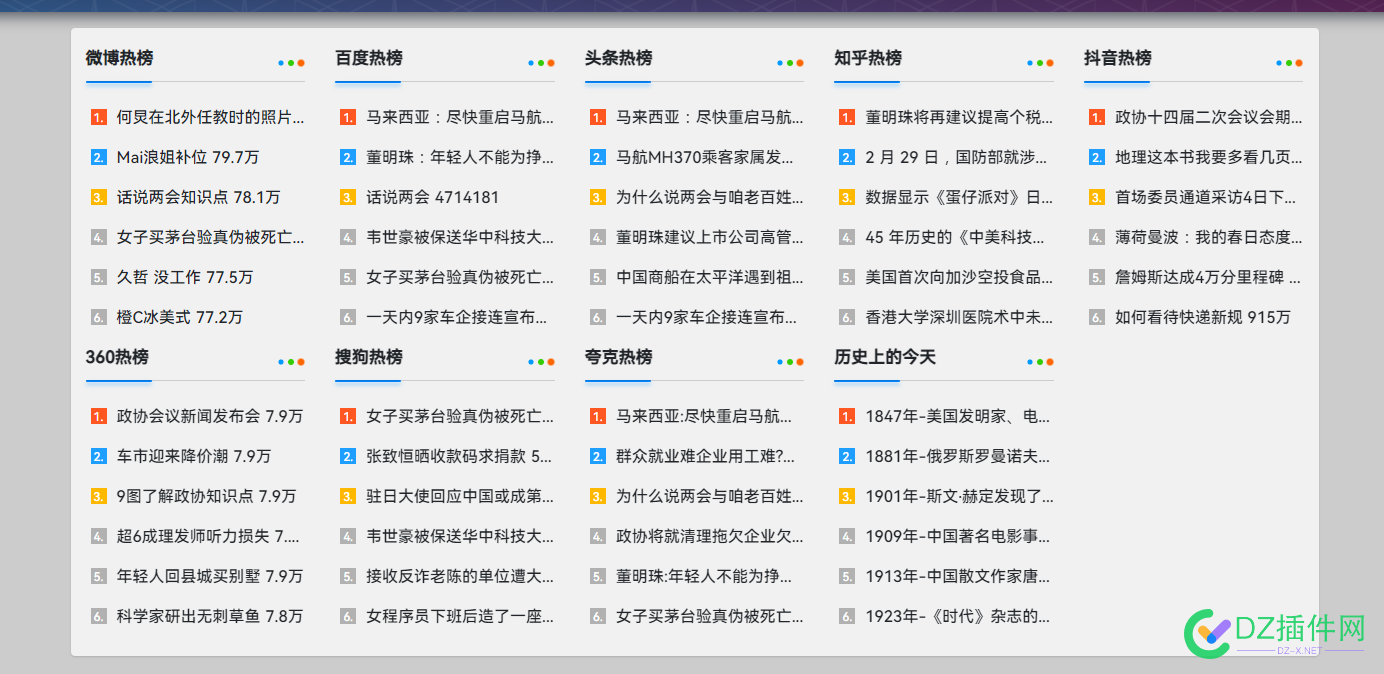Open Douyin item 政协十四届二次会议会期

click(1209, 117)
